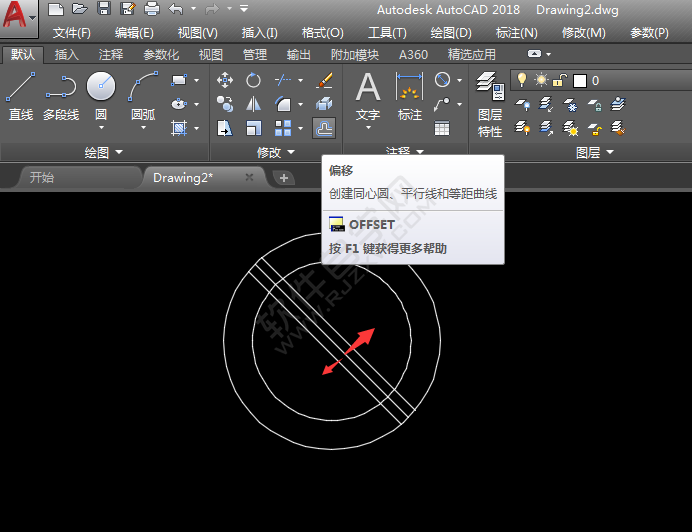This screenshot has width=692, height=532.
Task: Select the Move tool
Action: 225,80
